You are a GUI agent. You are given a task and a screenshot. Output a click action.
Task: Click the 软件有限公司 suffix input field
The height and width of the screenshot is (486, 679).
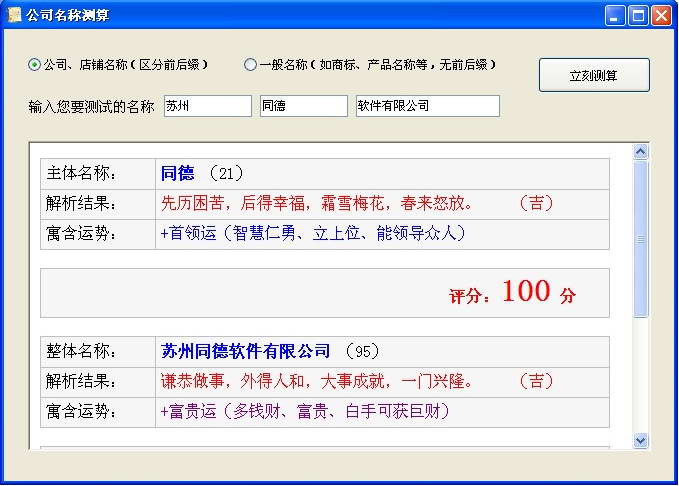[428, 106]
